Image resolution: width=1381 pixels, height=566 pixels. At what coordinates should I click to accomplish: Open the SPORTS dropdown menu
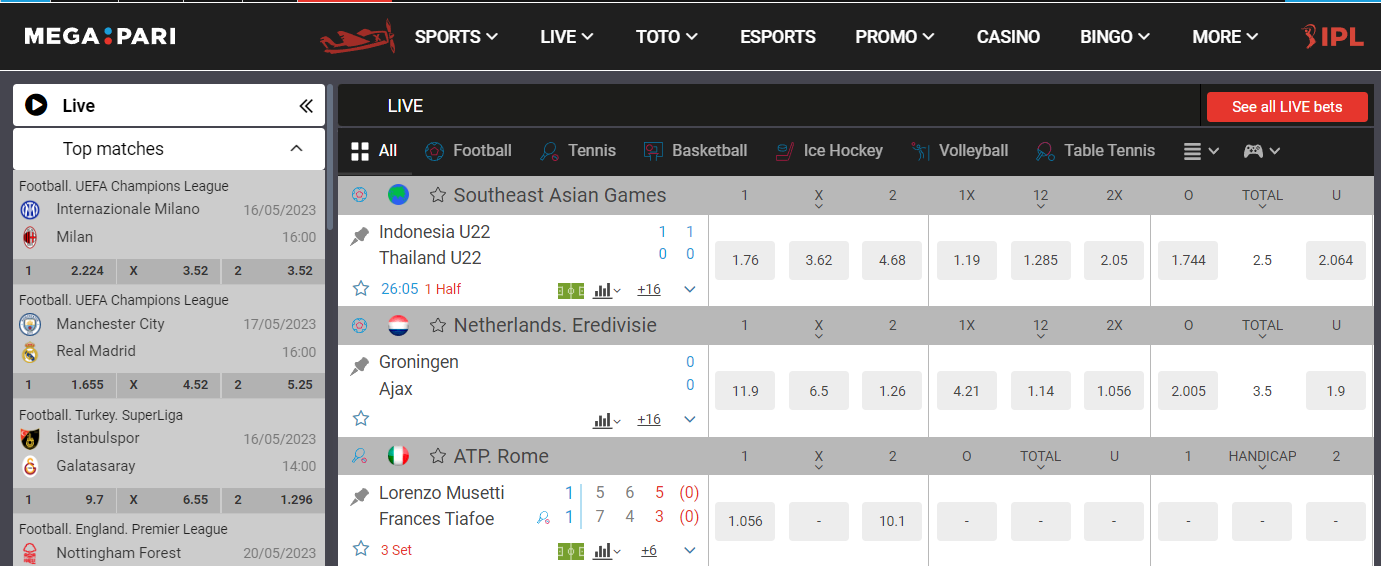point(456,37)
